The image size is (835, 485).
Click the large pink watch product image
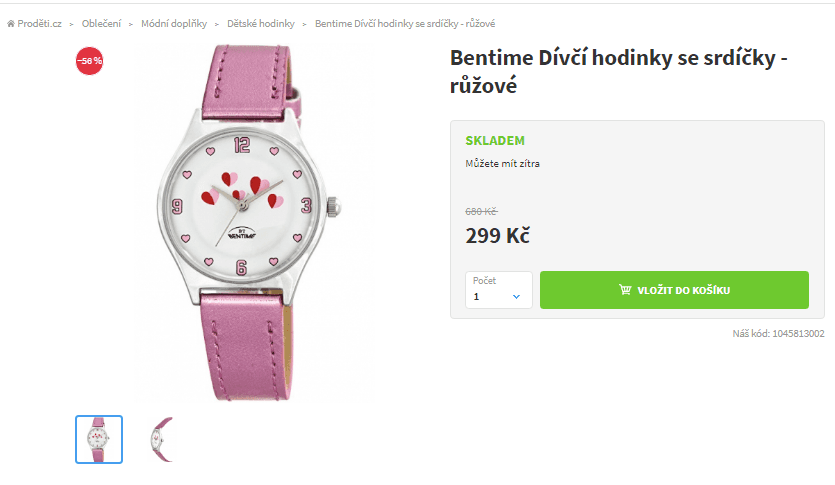coord(249,223)
